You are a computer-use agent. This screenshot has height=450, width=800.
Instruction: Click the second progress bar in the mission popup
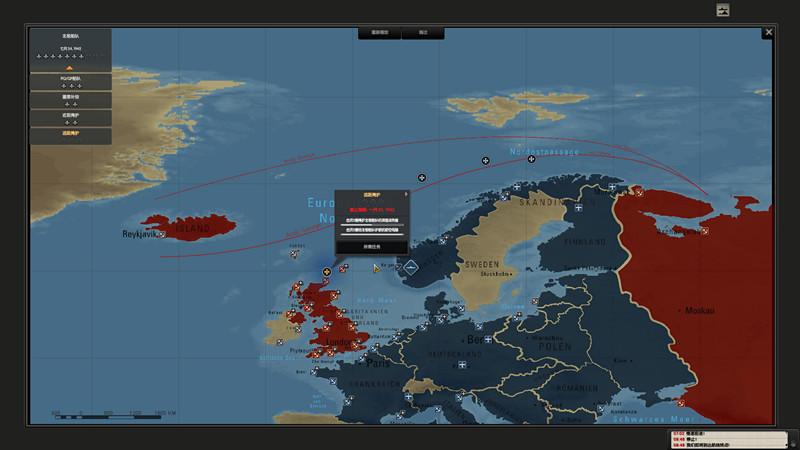pos(372,234)
